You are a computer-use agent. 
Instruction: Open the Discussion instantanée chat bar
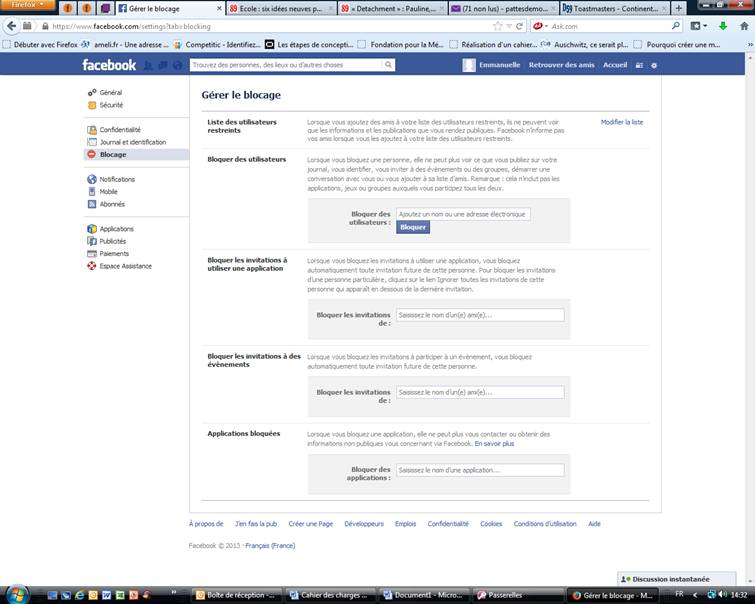point(677,579)
